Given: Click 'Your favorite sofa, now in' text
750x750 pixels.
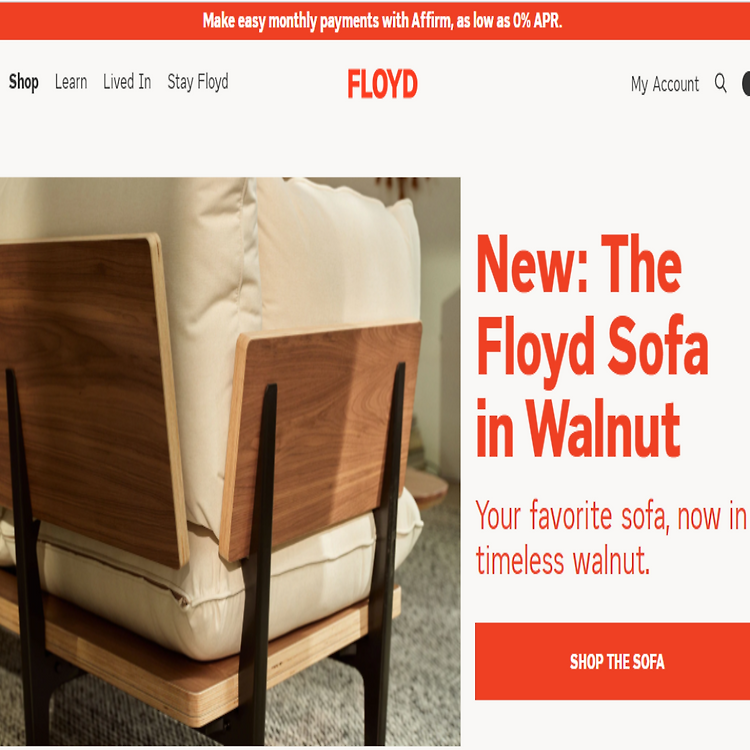Looking at the screenshot, I should pos(611,516).
